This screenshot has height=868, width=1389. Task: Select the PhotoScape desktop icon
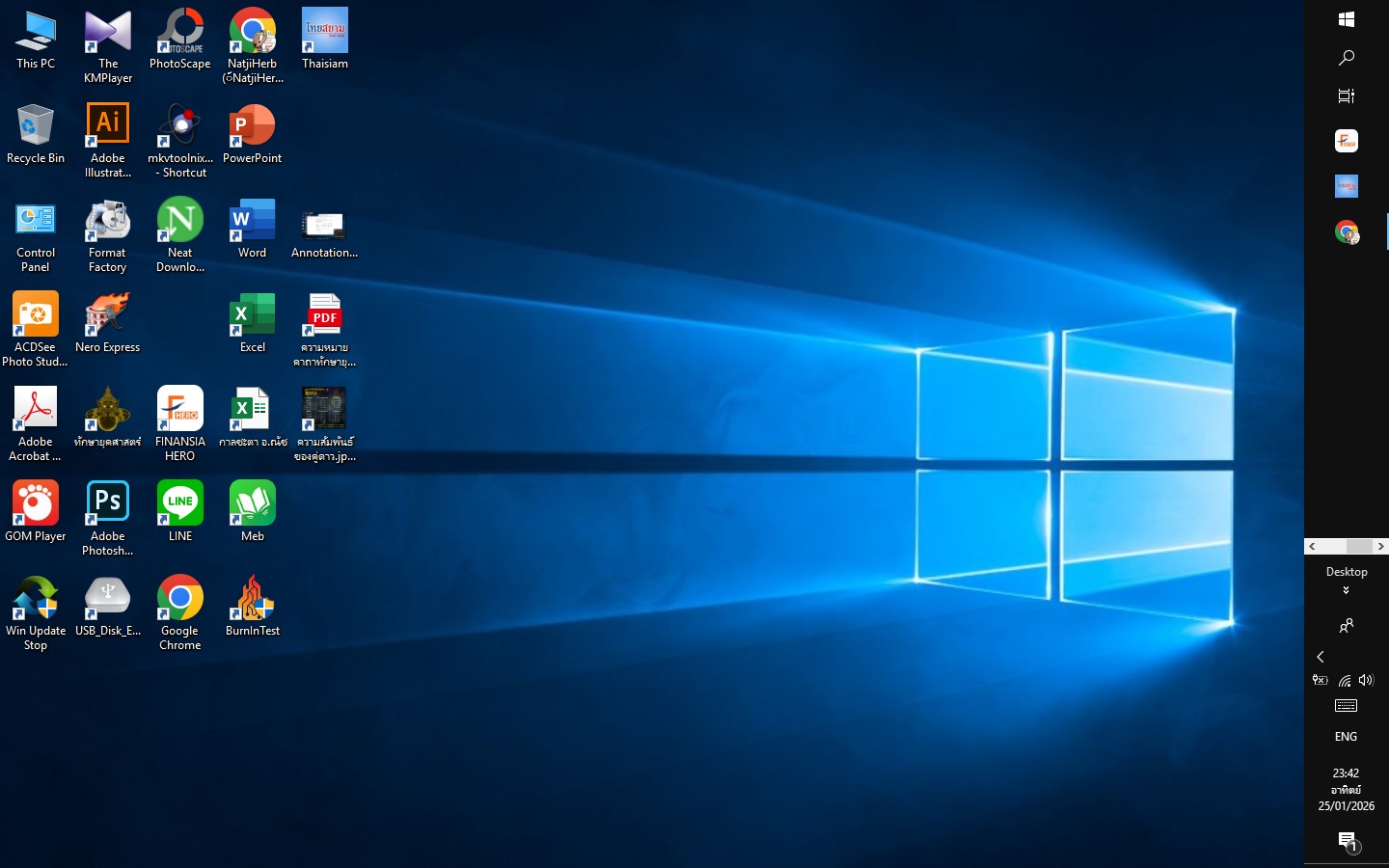(x=180, y=40)
